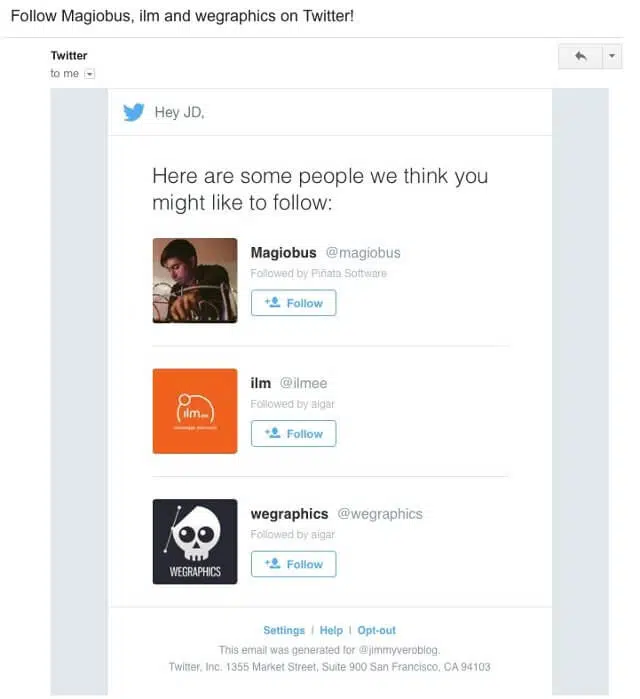Open the @ilmee handle
Screen dimensions: 640x699
pos(304,383)
